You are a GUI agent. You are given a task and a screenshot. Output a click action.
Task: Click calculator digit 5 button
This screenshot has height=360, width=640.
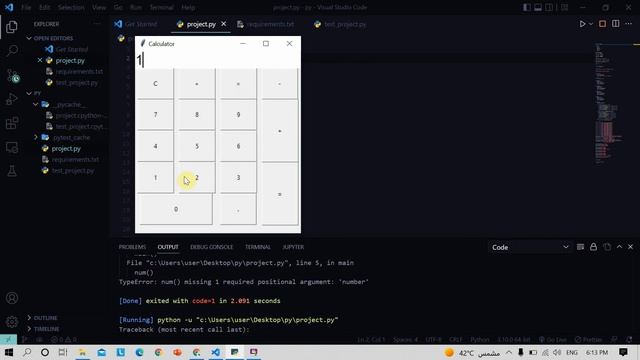coord(197,146)
